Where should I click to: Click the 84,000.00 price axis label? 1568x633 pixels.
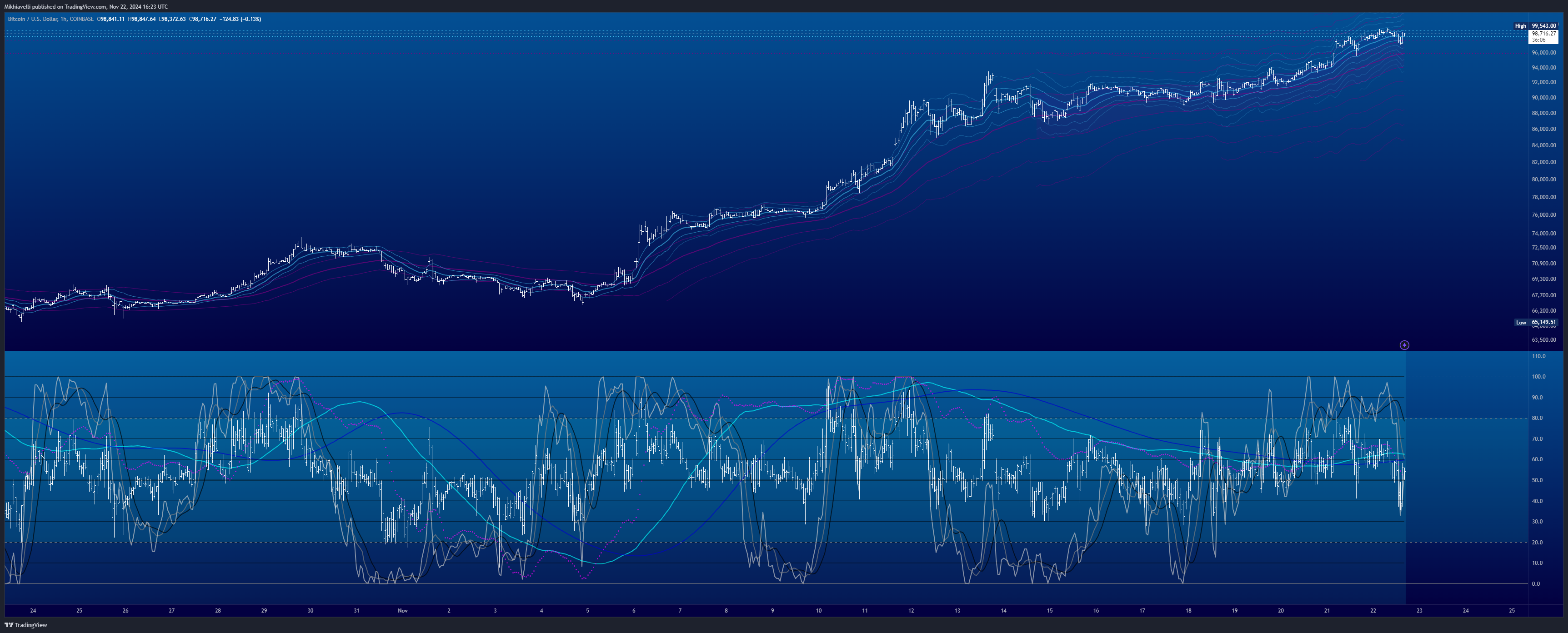1543,145
